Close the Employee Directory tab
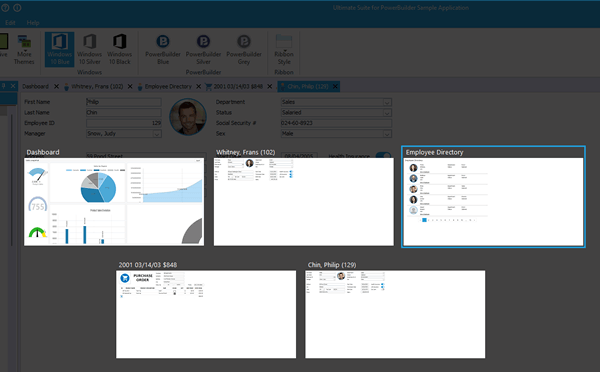 click(198, 86)
